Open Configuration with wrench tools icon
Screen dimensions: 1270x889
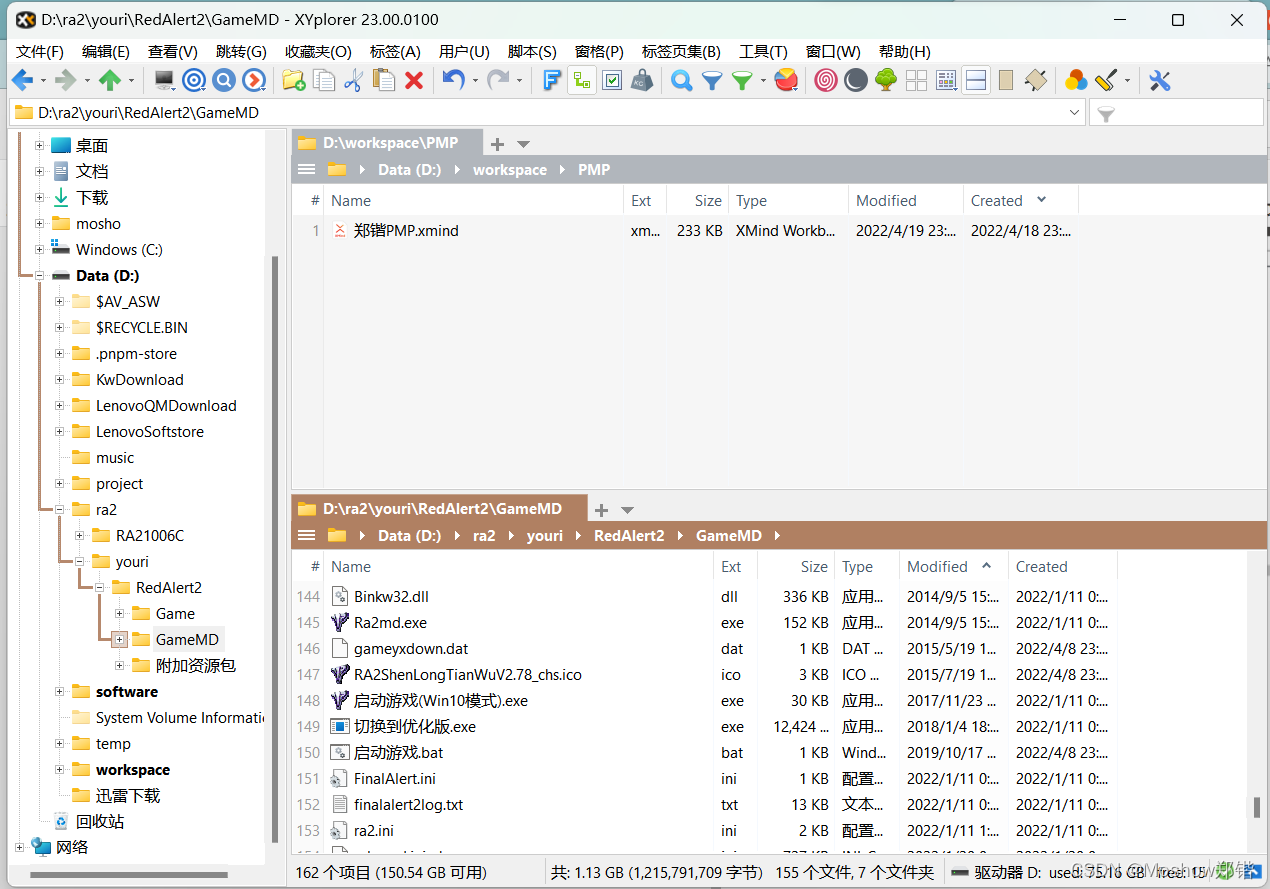coord(1159,80)
